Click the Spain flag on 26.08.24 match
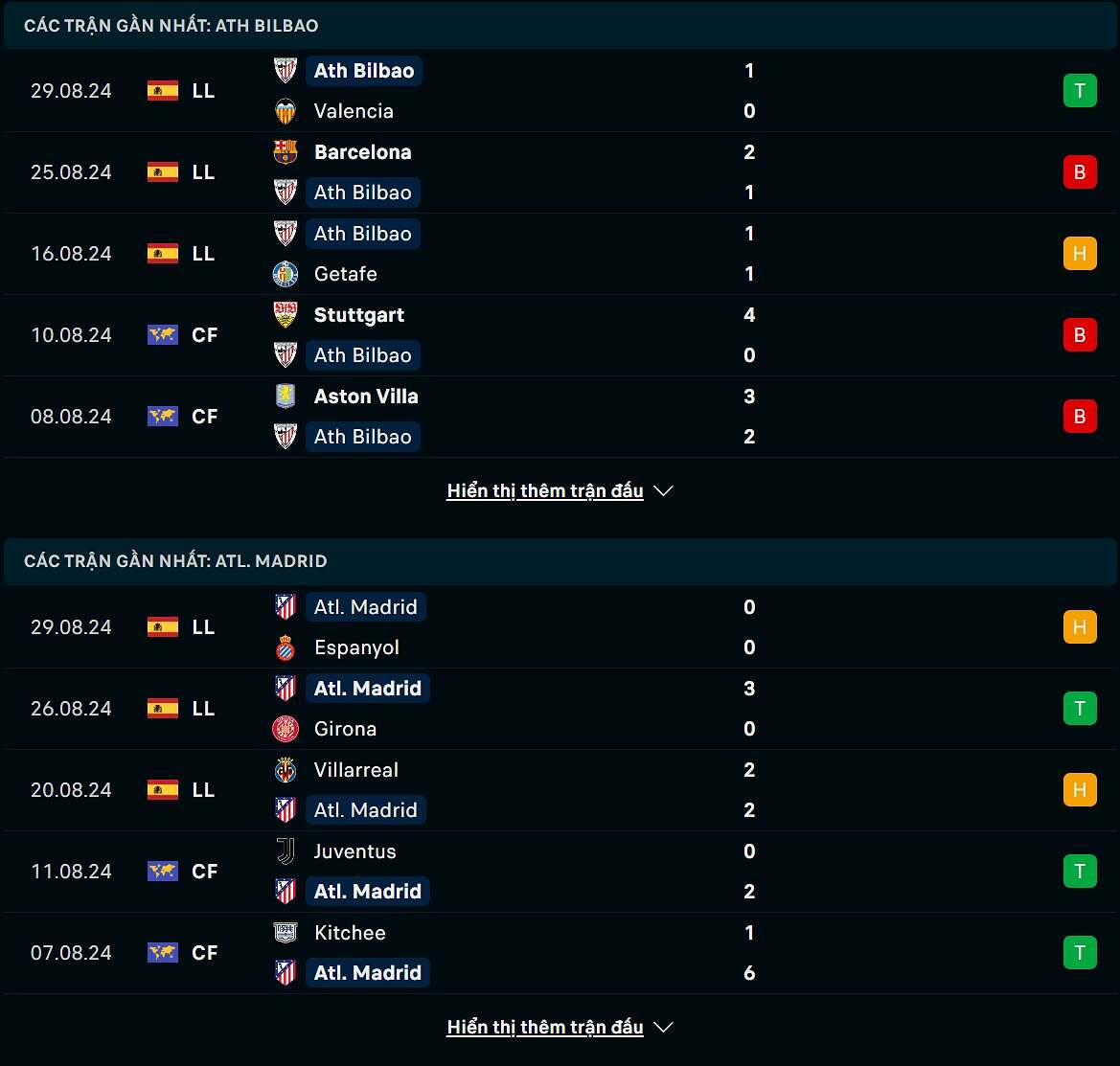Screen dimensions: 1120x1066 pyautogui.click(x=163, y=709)
